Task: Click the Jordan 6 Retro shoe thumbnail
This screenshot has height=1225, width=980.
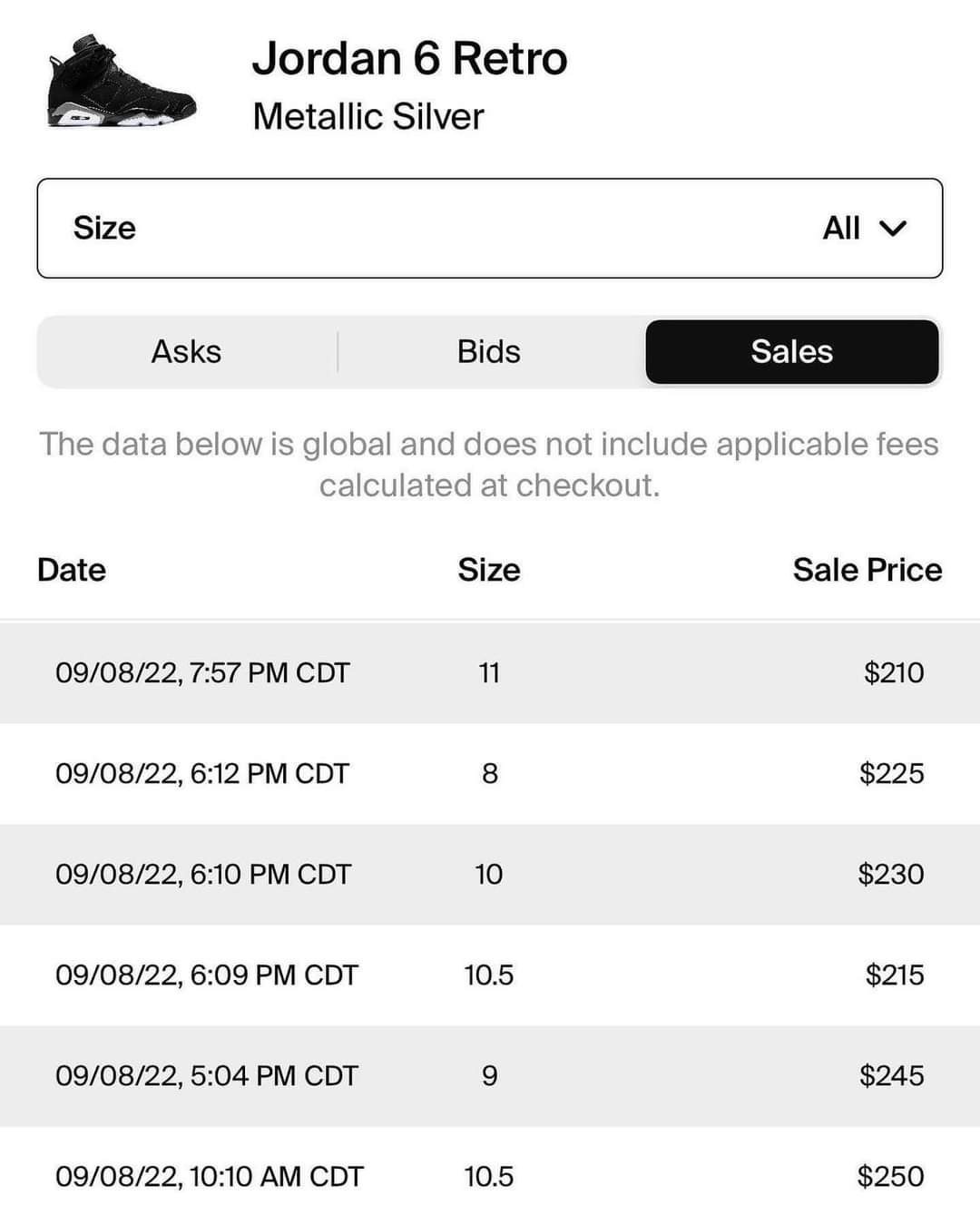Action: [x=122, y=83]
